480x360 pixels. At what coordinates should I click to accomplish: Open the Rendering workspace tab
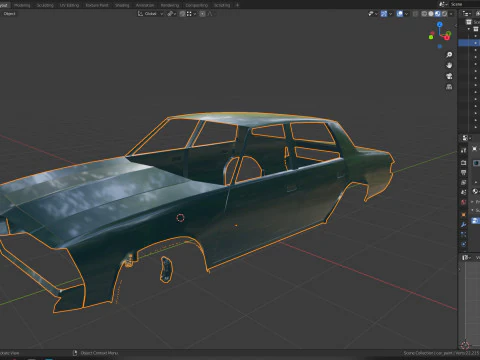(x=170, y=5)
